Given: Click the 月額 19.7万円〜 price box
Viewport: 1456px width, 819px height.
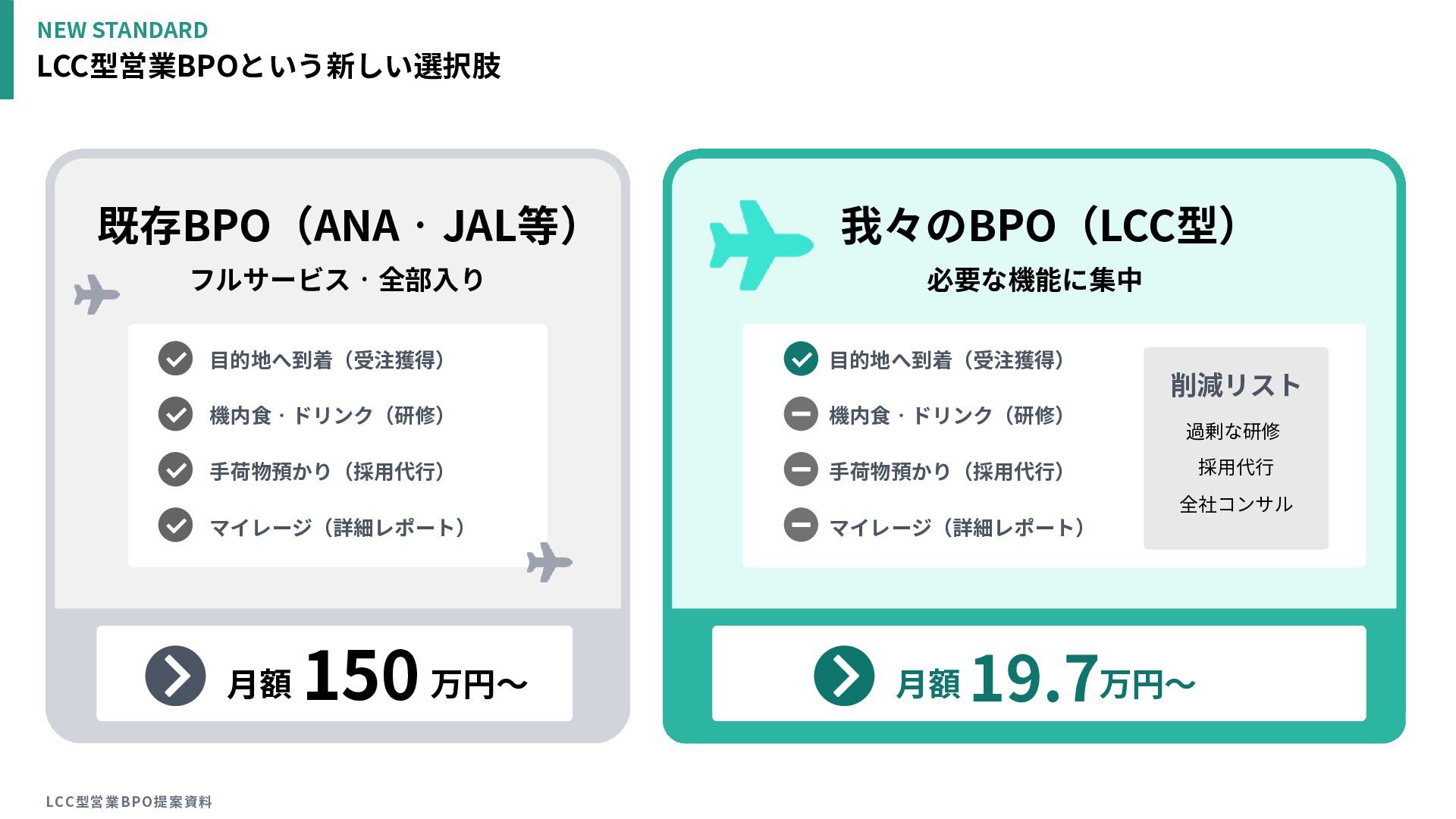Looking at the screenshot, I should pyautogui.click(x=1039, y=673).
